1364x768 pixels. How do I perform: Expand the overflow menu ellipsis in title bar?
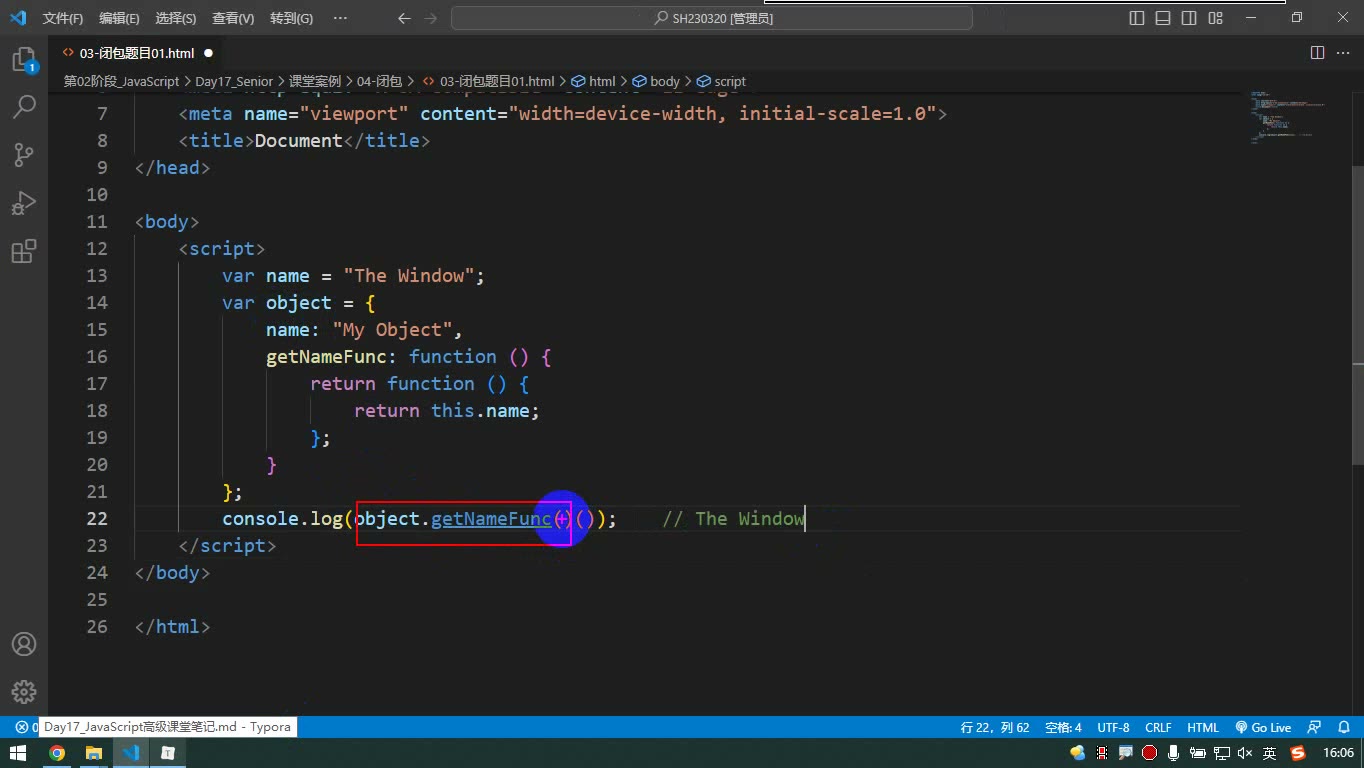point(340,18)
